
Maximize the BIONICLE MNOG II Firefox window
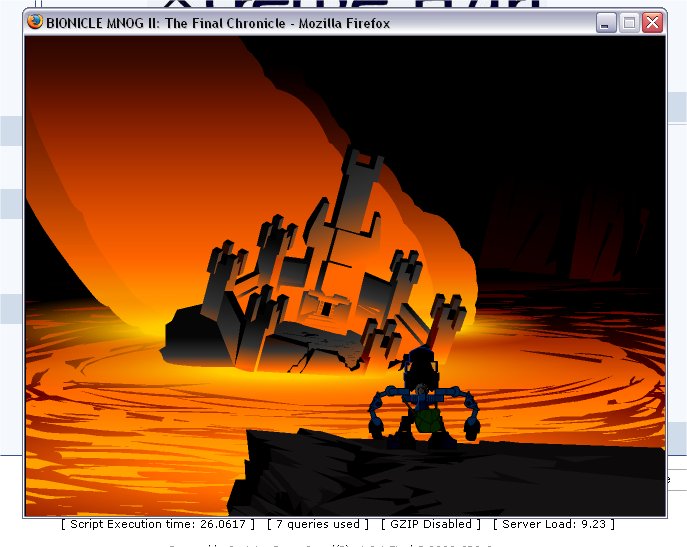coord(629,22)
